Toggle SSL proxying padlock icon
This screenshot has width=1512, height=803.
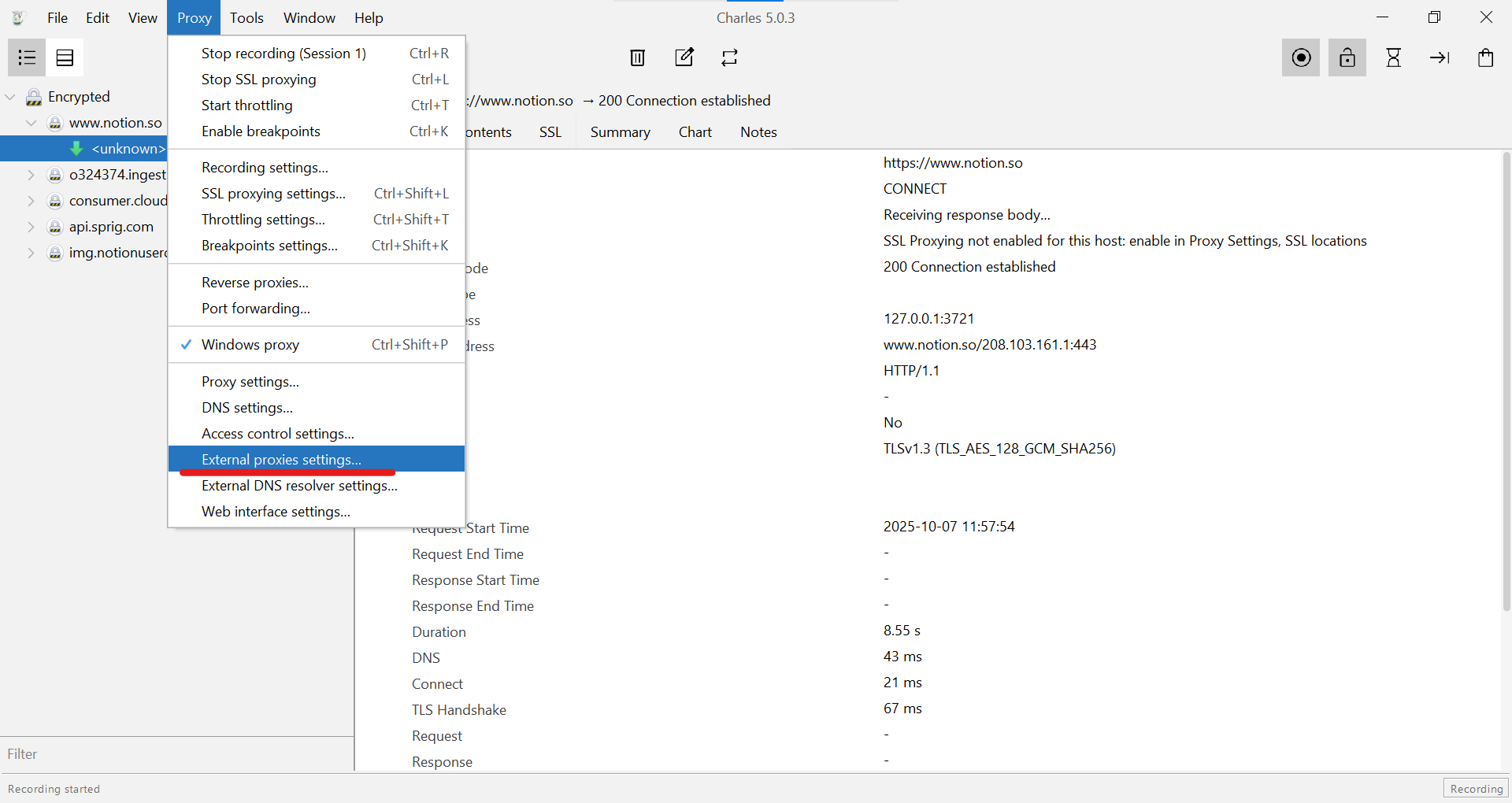point(1347,57)
